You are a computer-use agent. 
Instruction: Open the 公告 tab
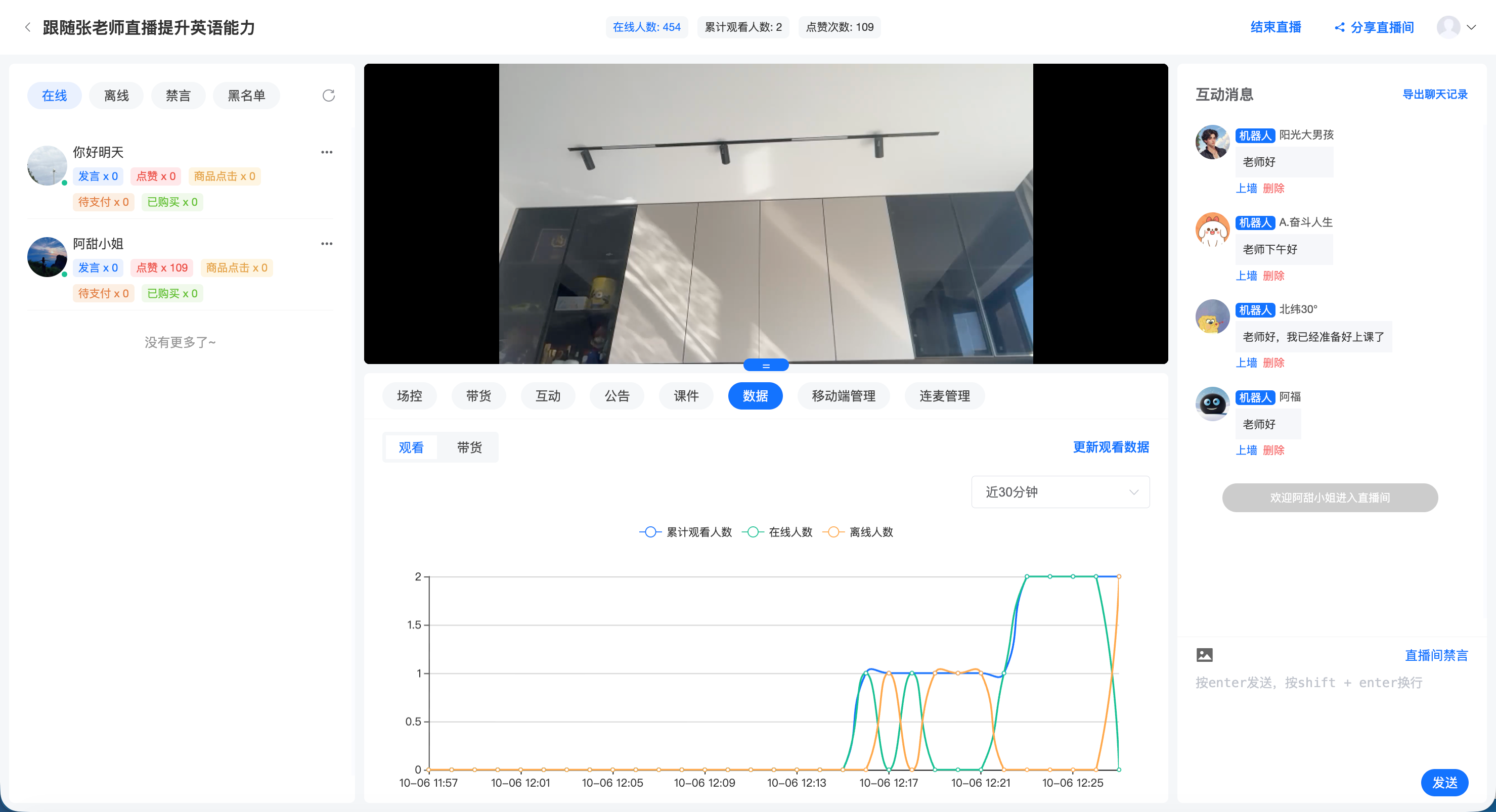[617, 396]
